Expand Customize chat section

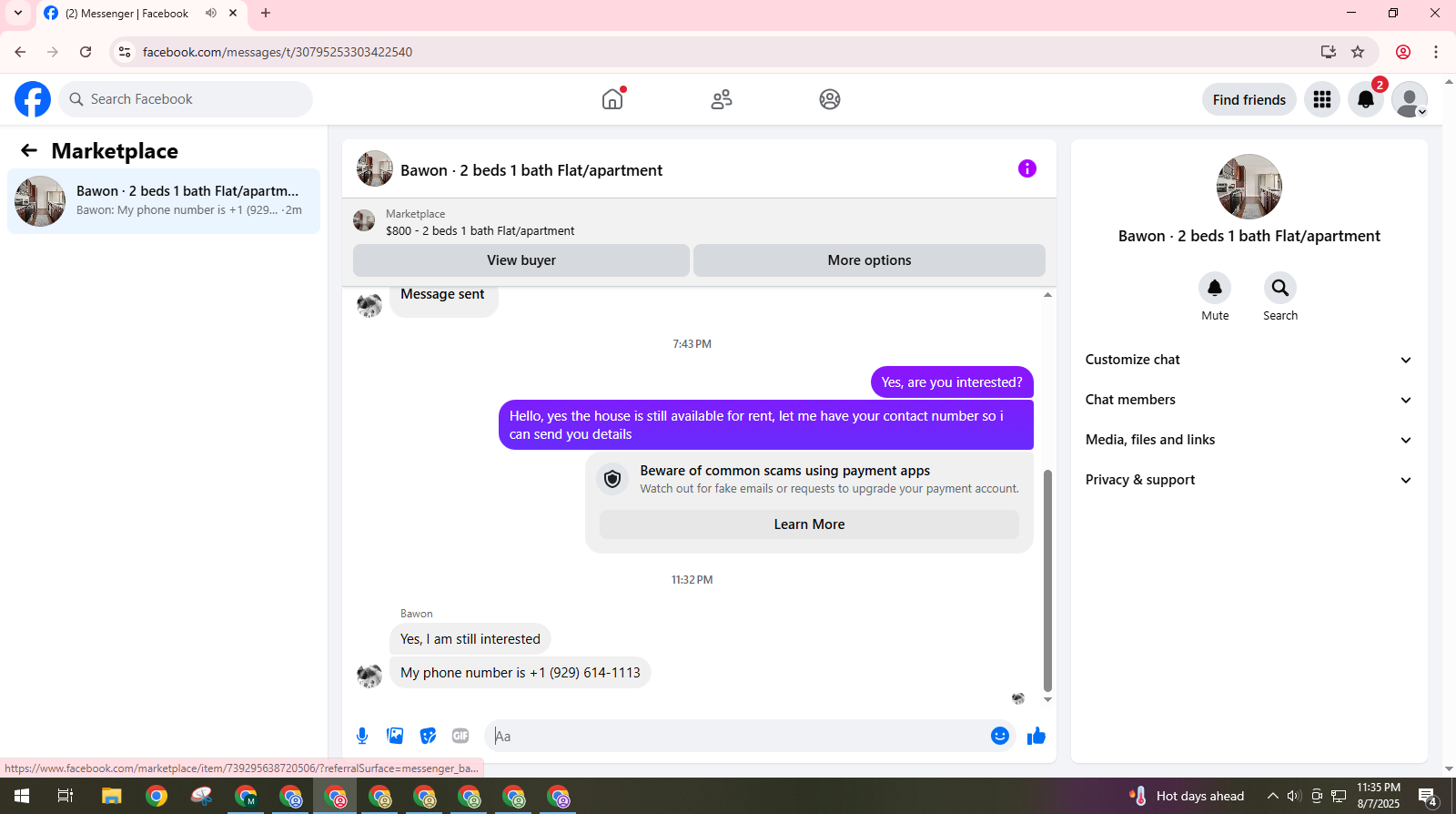(1249, 360)
